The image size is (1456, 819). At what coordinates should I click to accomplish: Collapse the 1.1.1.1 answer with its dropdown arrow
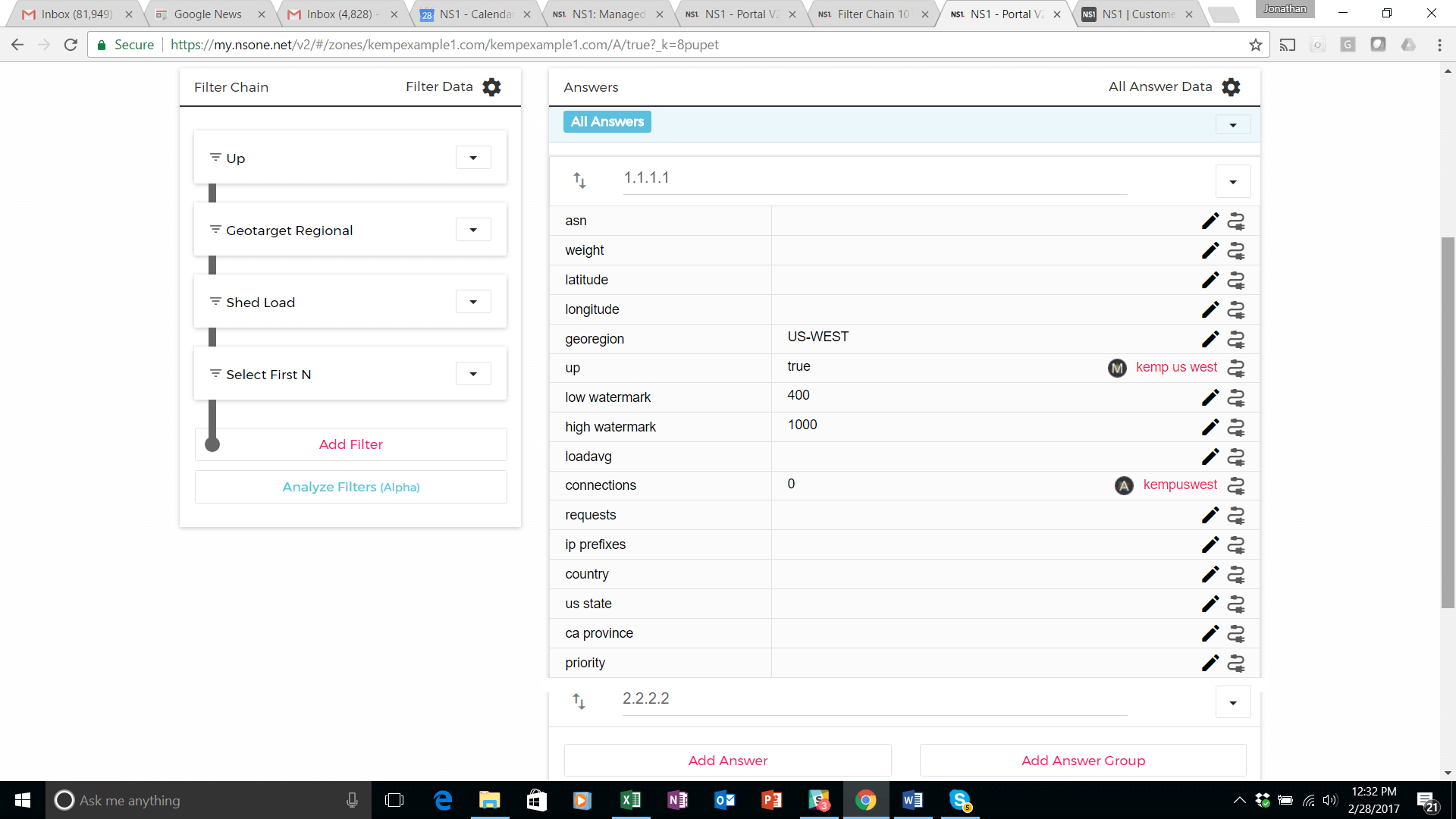tap(1232, 182)
